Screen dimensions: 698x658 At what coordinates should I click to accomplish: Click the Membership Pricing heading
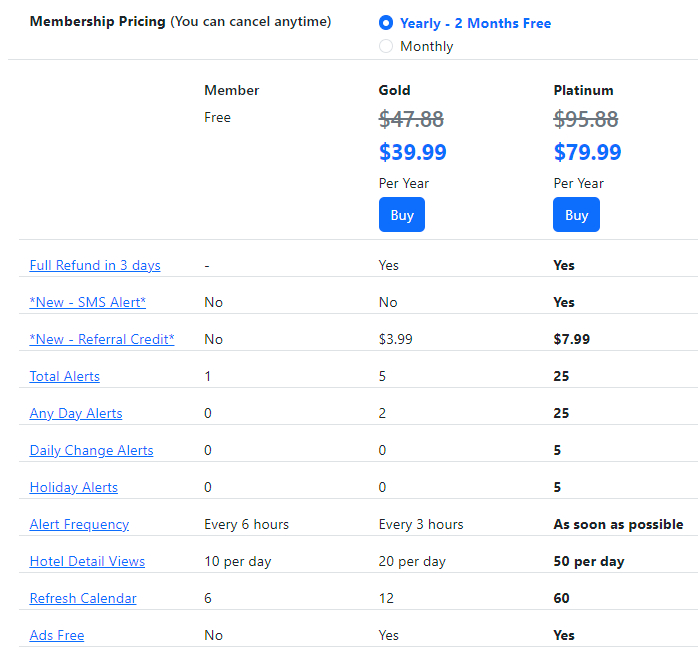coord(97,21)
